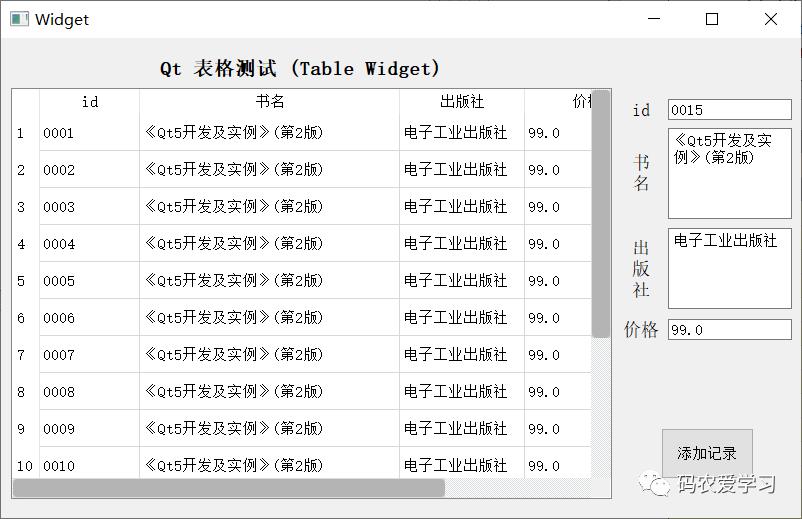Focus the id input field containing 0015
The width and height of the screenshot is (802, 519).
[729, 110]
